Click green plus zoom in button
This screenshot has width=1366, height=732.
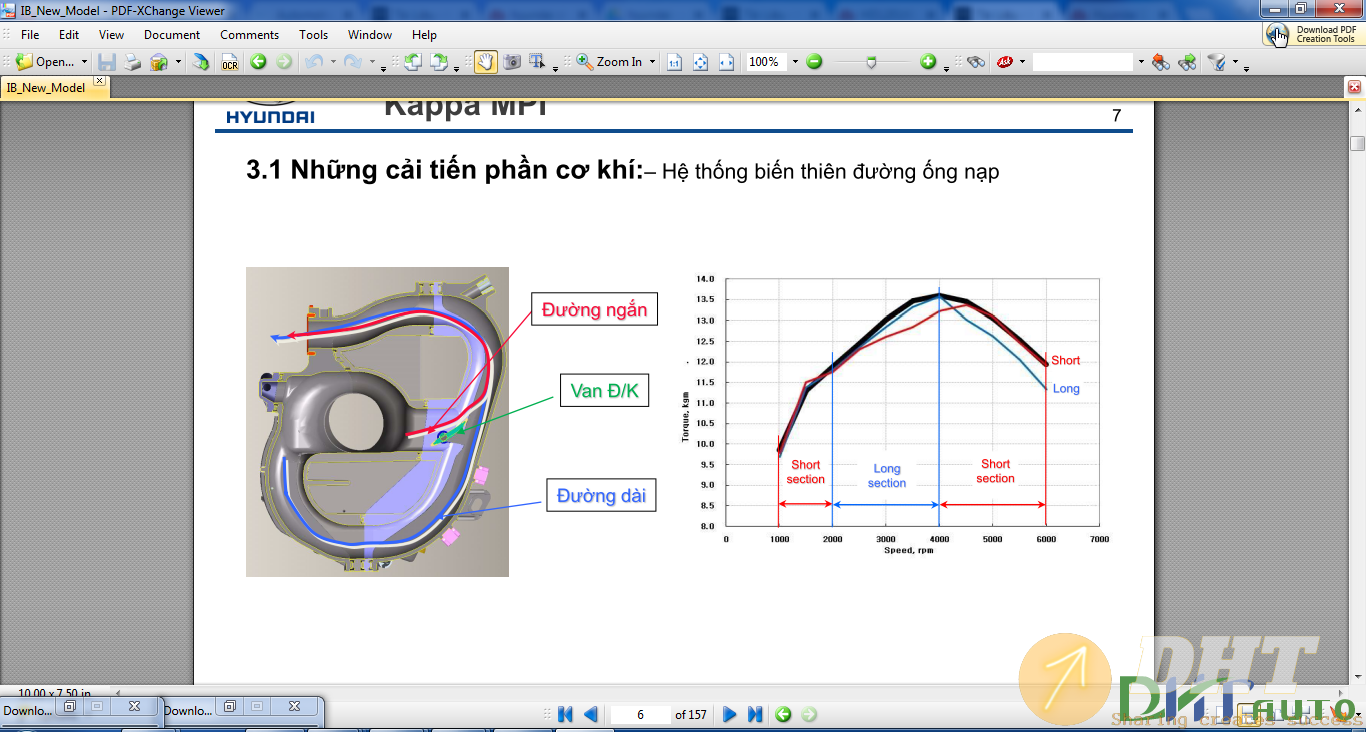click(x=928, y=62)
